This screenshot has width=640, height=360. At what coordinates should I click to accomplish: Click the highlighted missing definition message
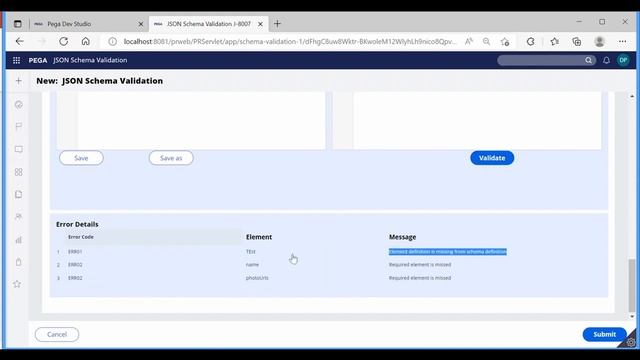pos(448,252)
